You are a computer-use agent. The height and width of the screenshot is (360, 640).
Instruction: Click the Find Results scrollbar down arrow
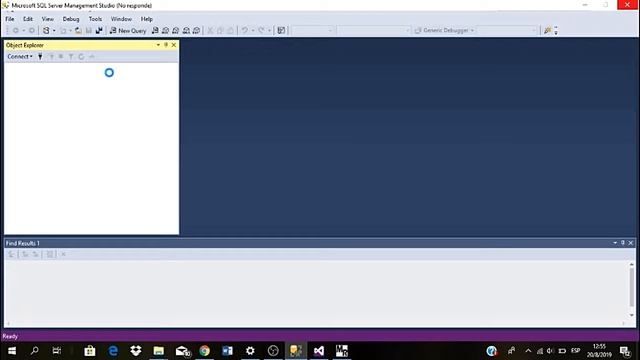[x=631, y=315]
